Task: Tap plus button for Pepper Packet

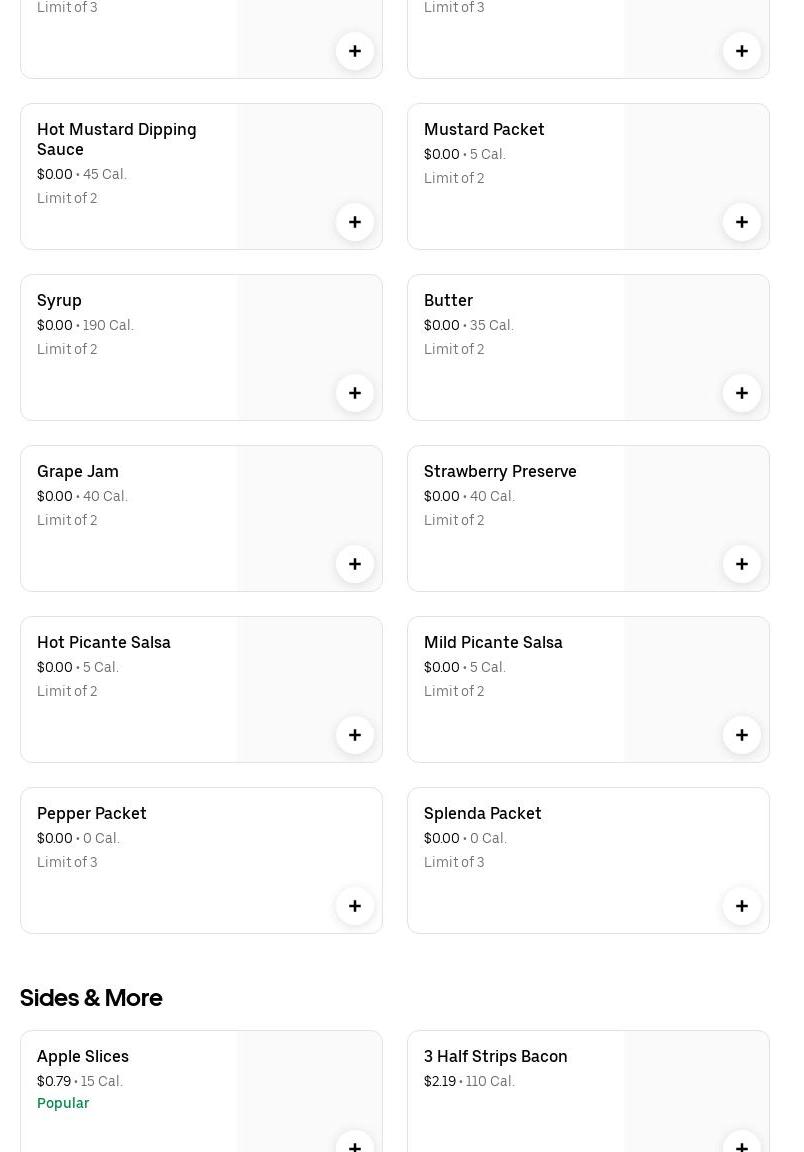Action: [x=355, y=906]
